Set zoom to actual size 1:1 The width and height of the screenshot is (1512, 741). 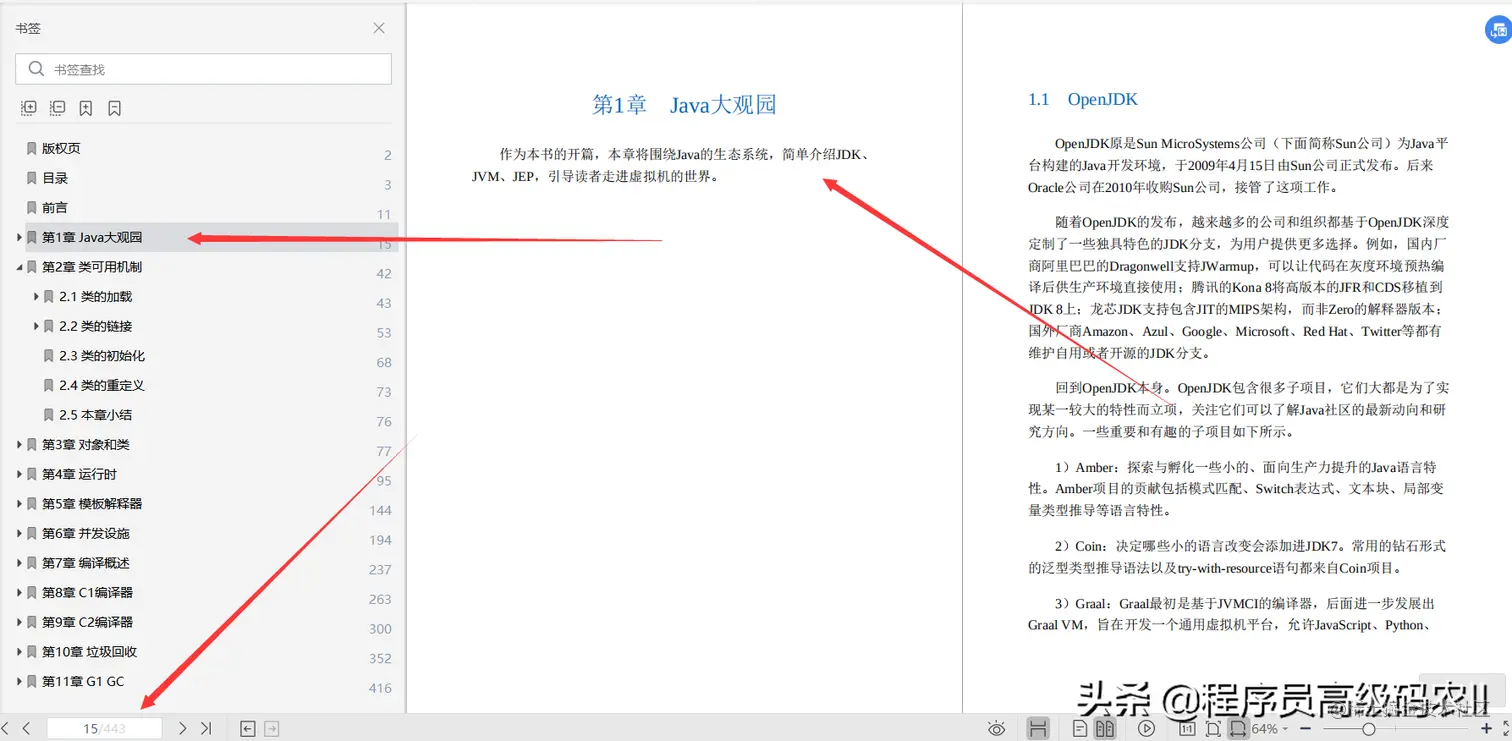tap(1188, 728)
